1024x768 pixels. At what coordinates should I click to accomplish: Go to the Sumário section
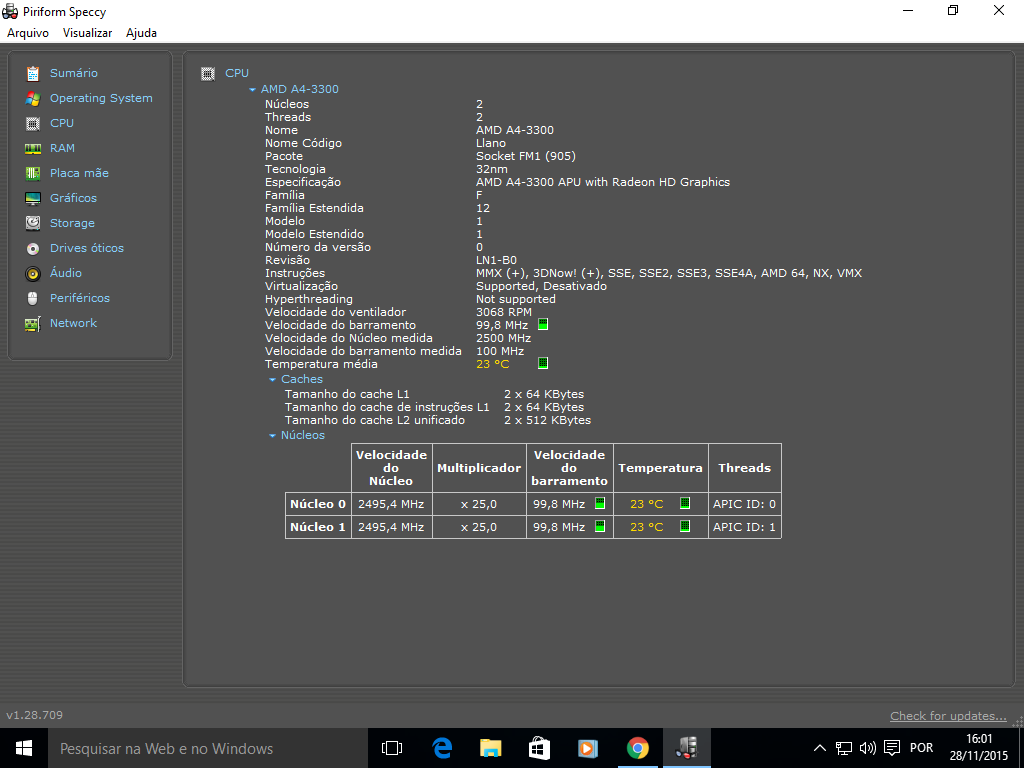coord(74,73)
